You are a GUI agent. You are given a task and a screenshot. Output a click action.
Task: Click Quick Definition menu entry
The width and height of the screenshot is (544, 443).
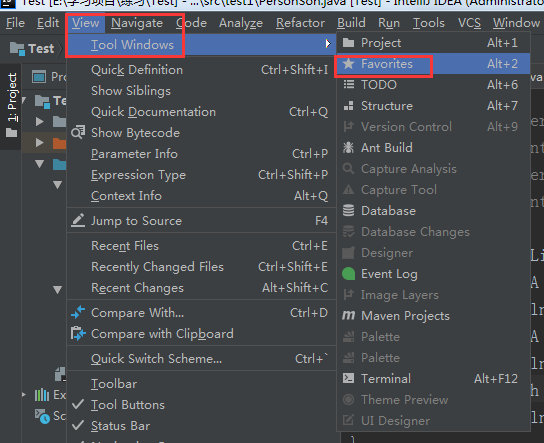(201, 70)
